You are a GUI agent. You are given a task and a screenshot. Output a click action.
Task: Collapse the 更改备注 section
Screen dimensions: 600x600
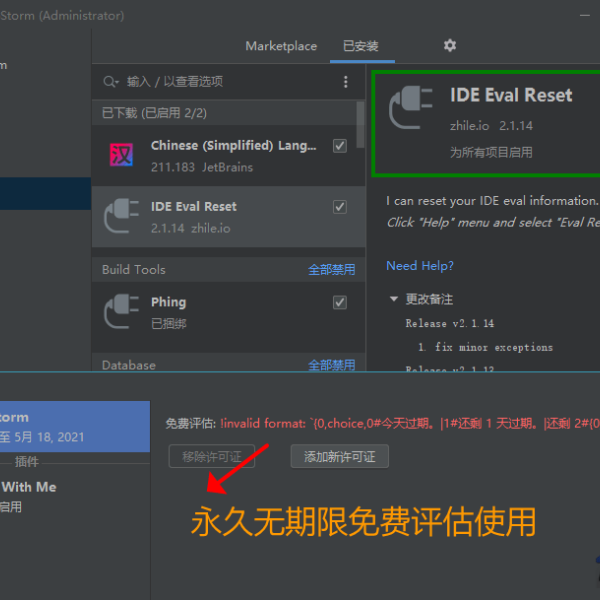[393, 299]
